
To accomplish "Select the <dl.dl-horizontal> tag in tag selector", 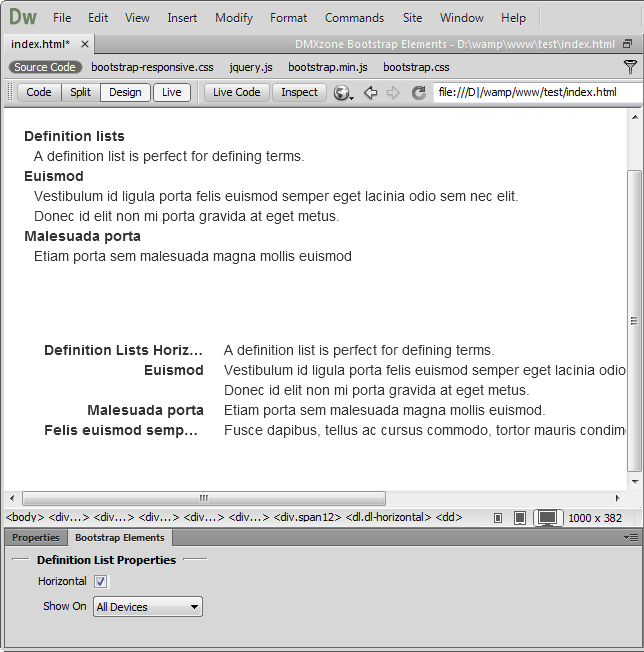I will point(388,517).
